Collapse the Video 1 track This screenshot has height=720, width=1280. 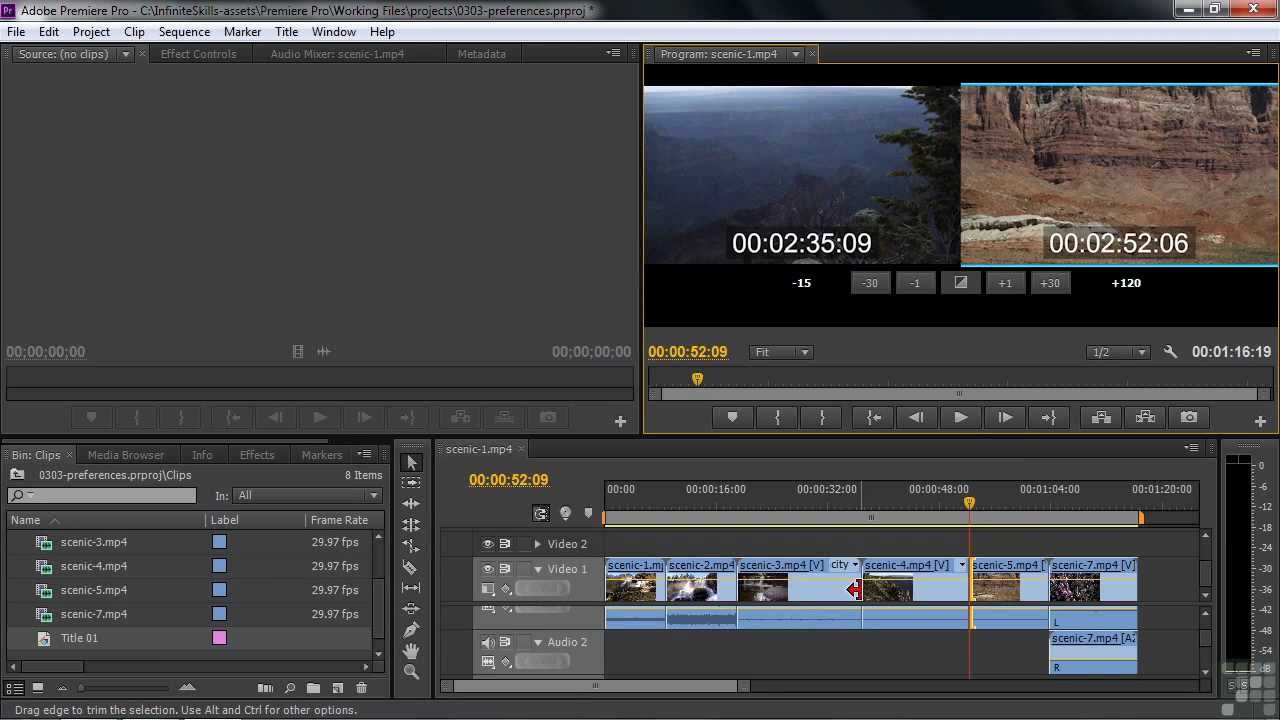click(538, 569)
